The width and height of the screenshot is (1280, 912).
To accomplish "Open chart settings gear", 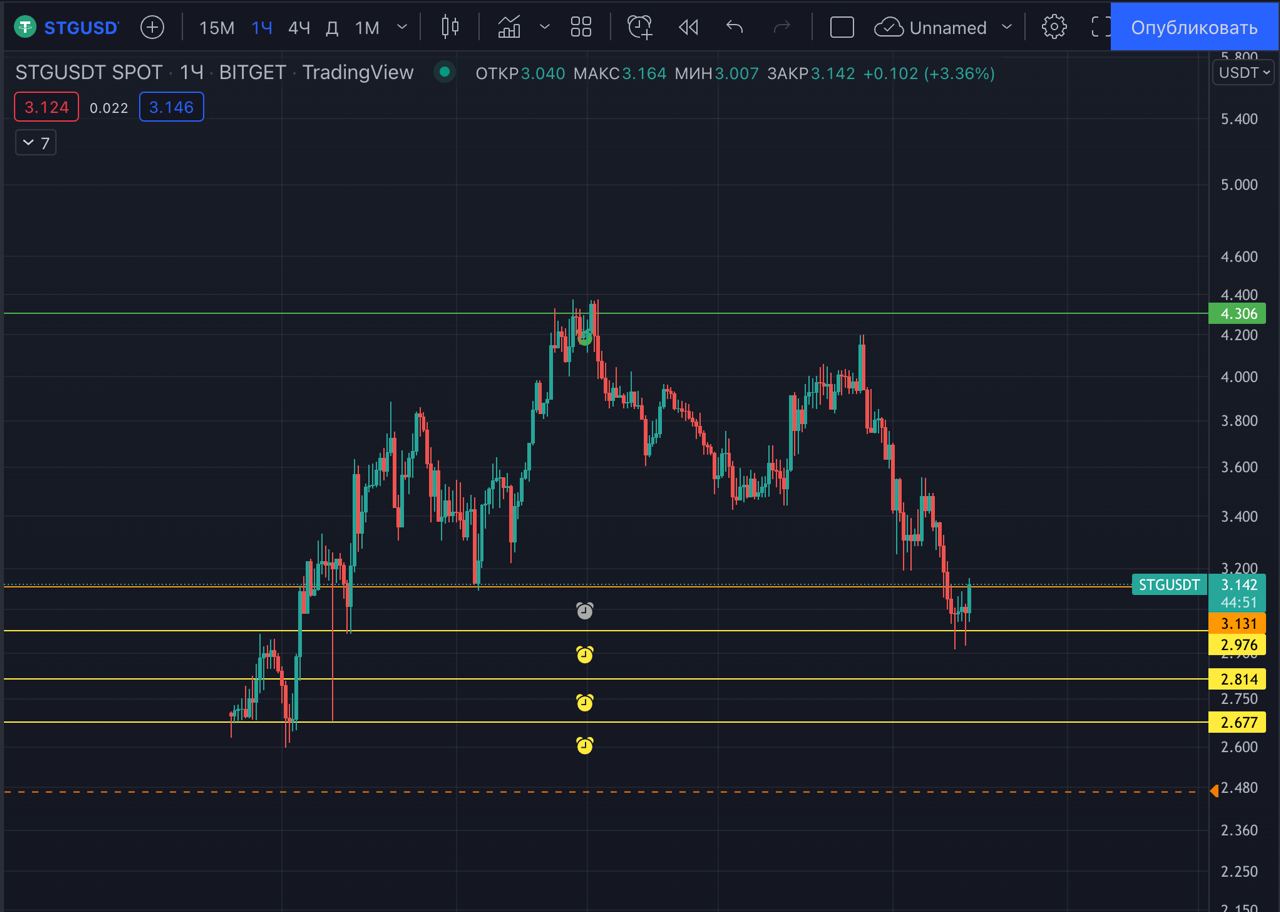I will (x=1054, y=27).
